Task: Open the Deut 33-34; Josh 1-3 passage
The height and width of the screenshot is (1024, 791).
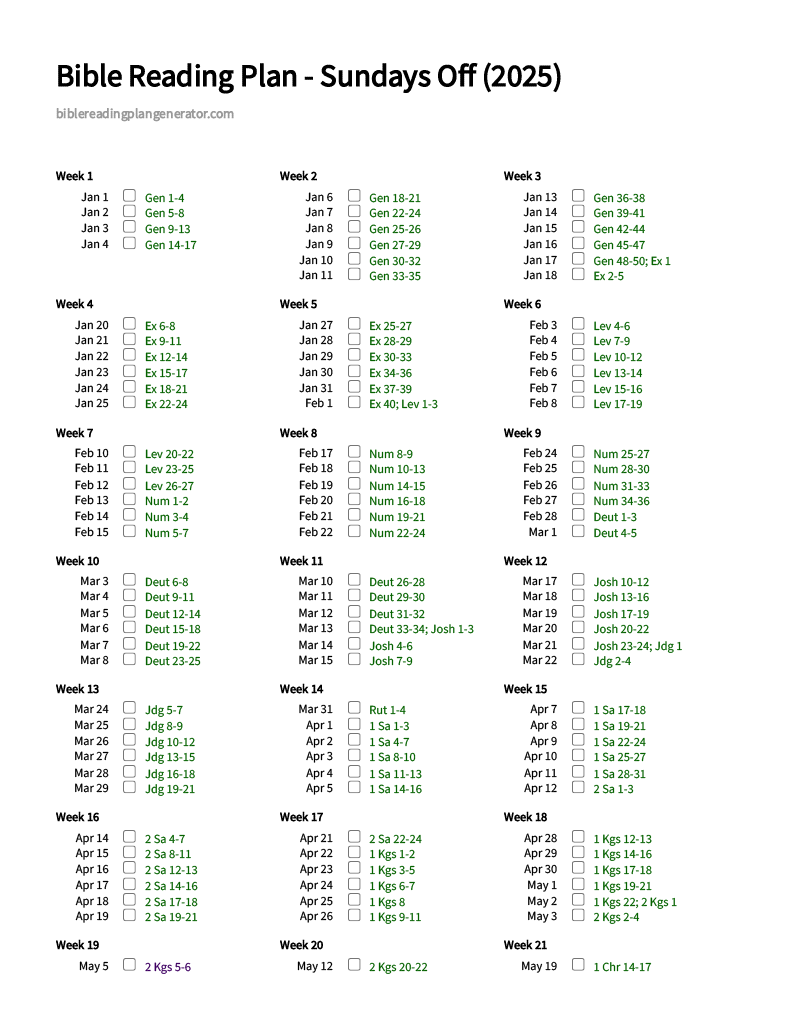Action: (421, 630)
